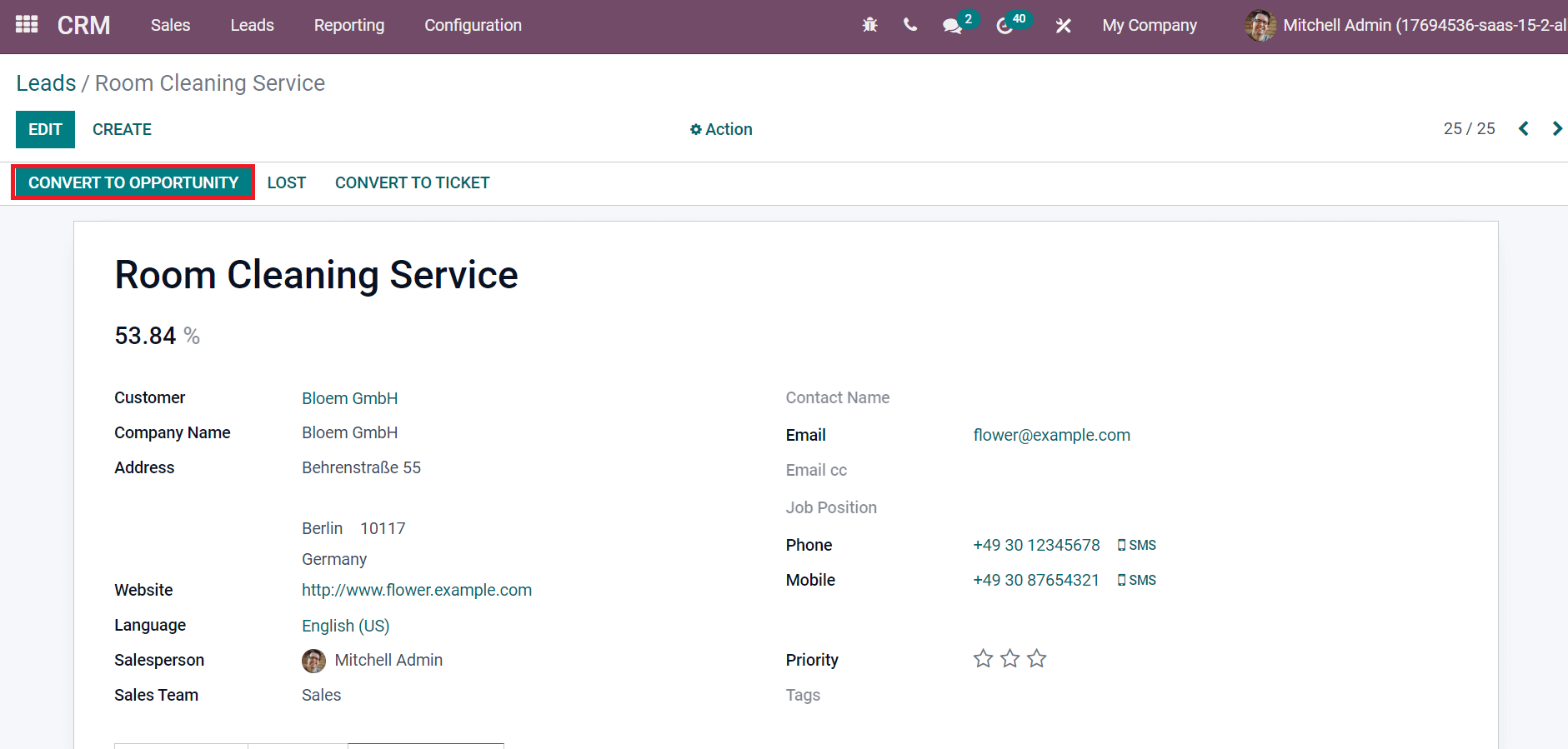
Task: Click salesperson Mitchell Admin avatar
Action: pyautogui.click(x=313, y=661)
